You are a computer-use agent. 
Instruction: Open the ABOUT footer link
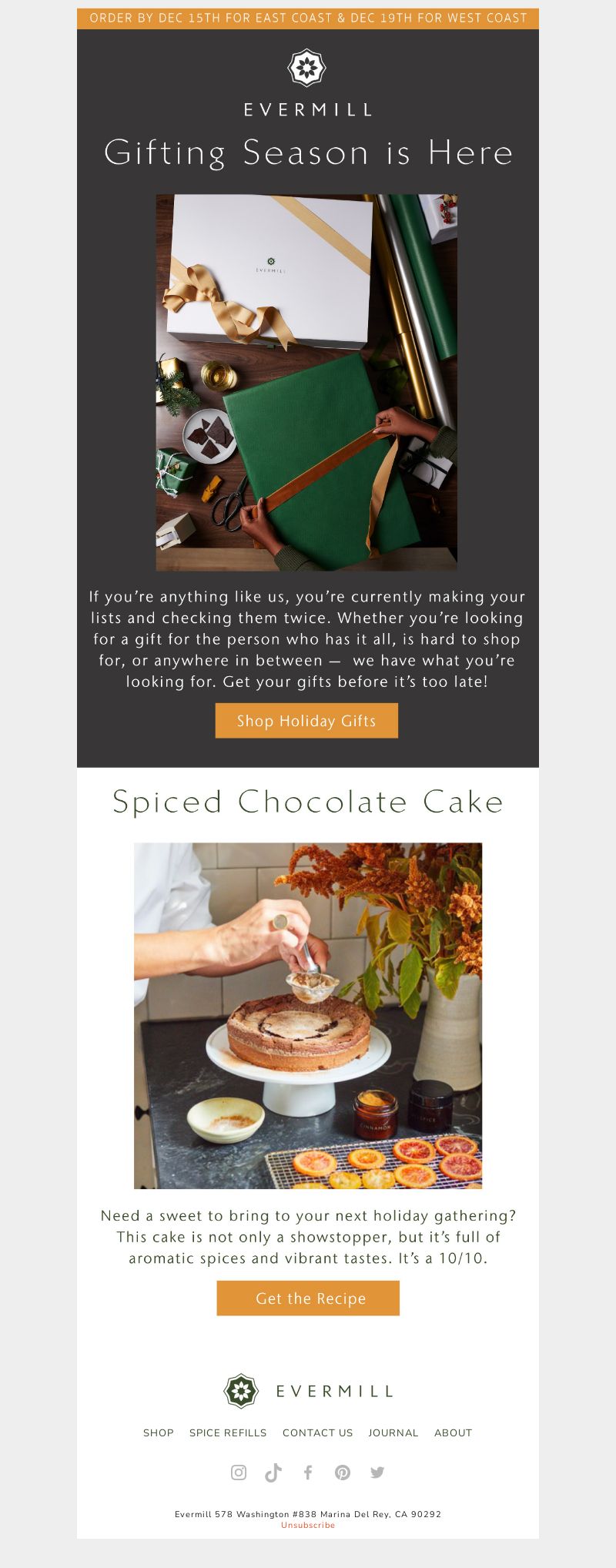(454, 1432)
